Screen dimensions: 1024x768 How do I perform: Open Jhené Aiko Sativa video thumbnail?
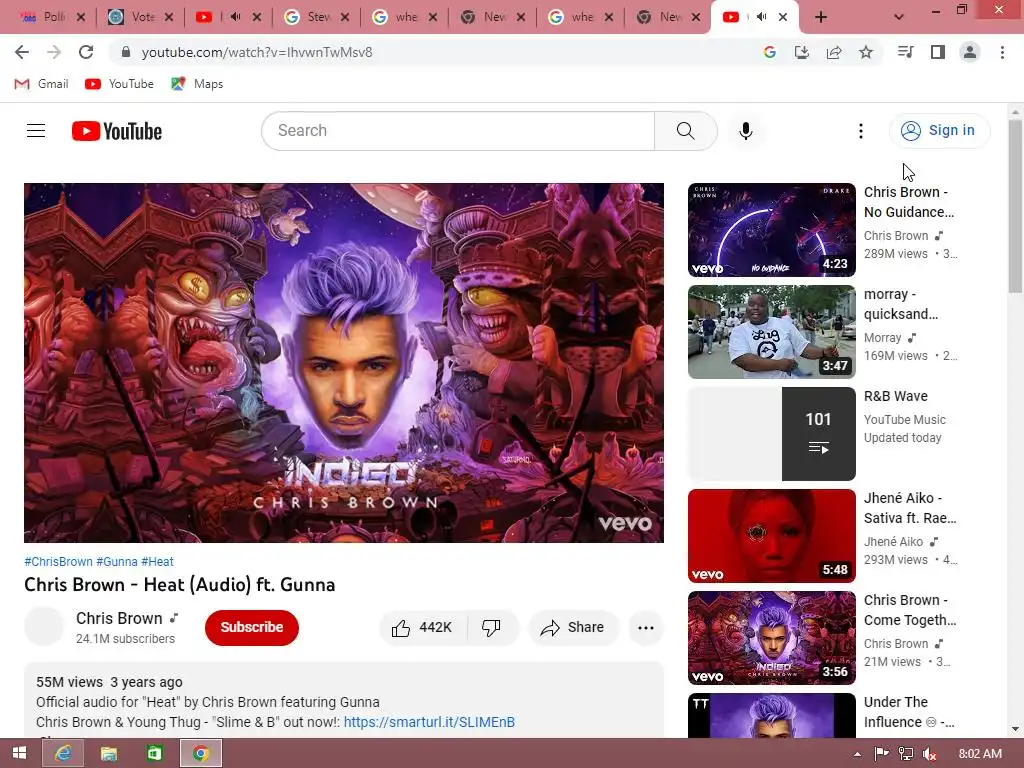point(771,536)
